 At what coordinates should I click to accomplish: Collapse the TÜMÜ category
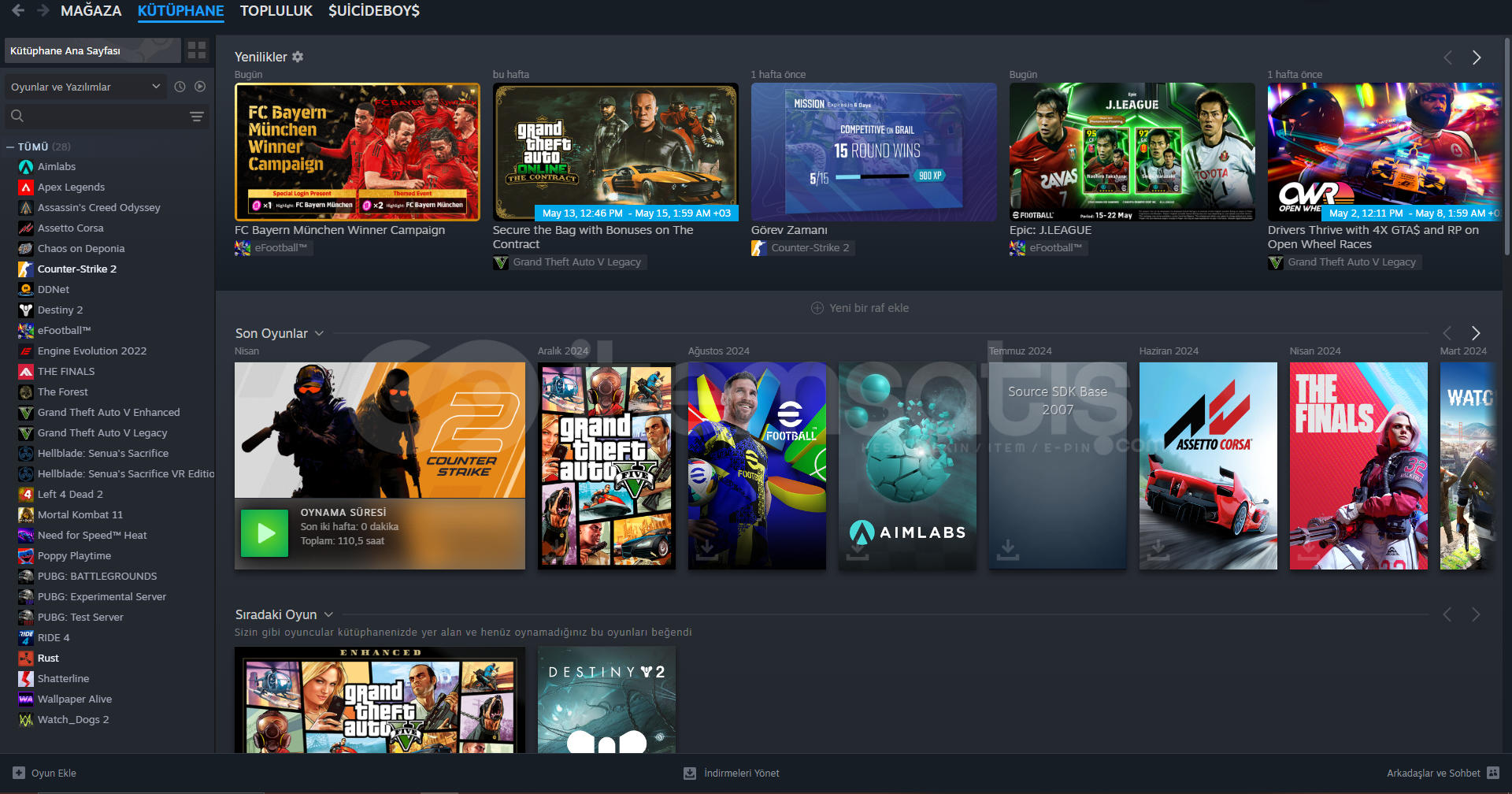pos(10,147)
